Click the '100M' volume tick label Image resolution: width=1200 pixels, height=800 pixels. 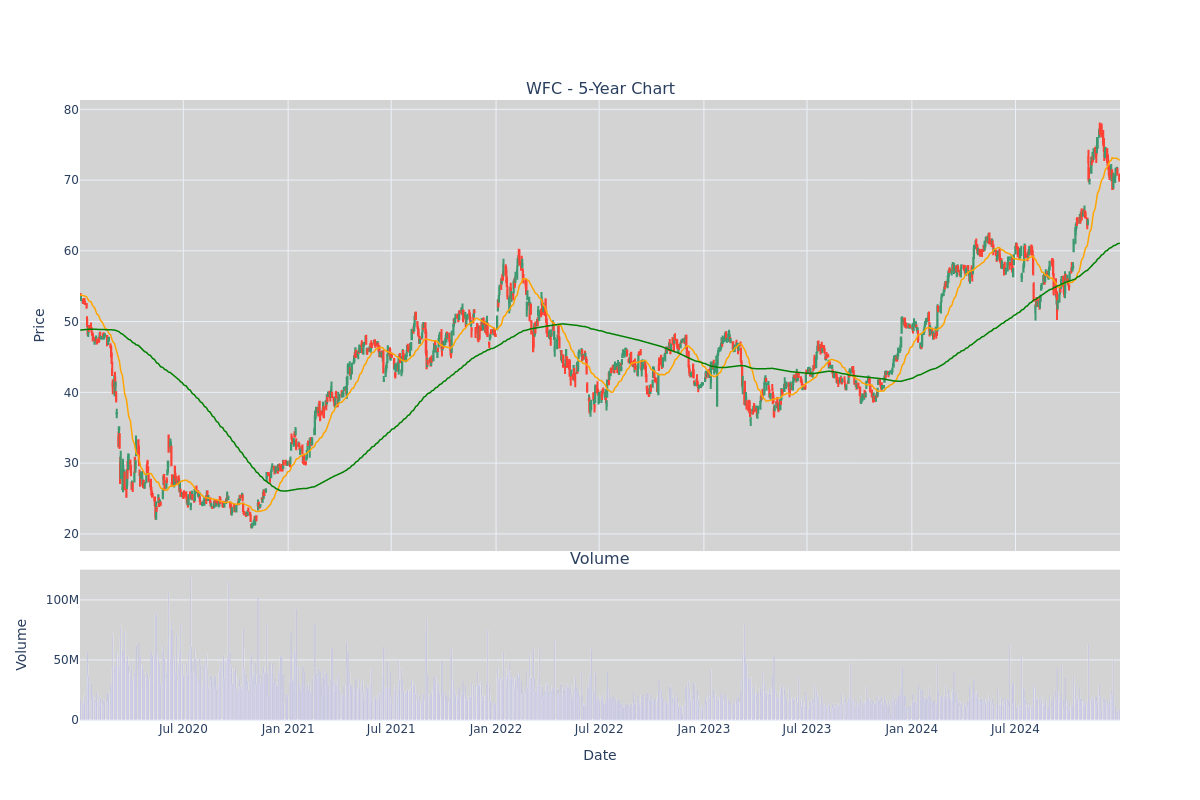point(62,600)
